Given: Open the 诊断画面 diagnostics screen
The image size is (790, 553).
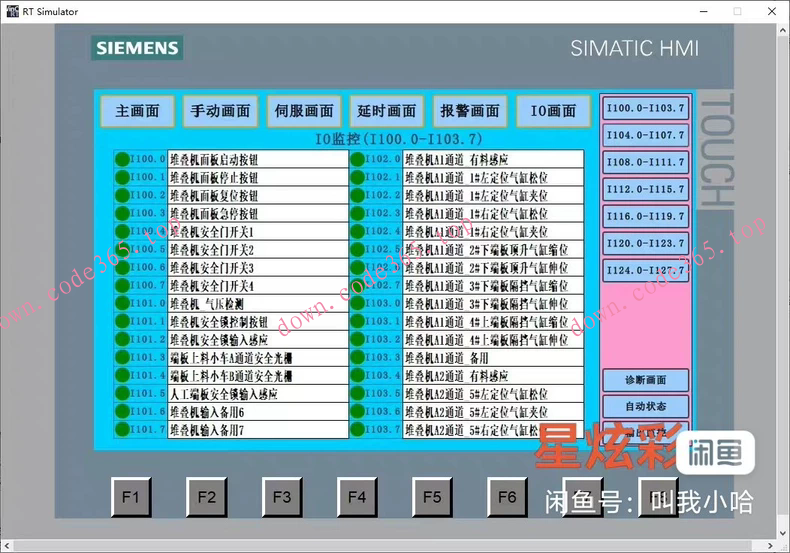Looking at the screenshot, I should point(645,380).
